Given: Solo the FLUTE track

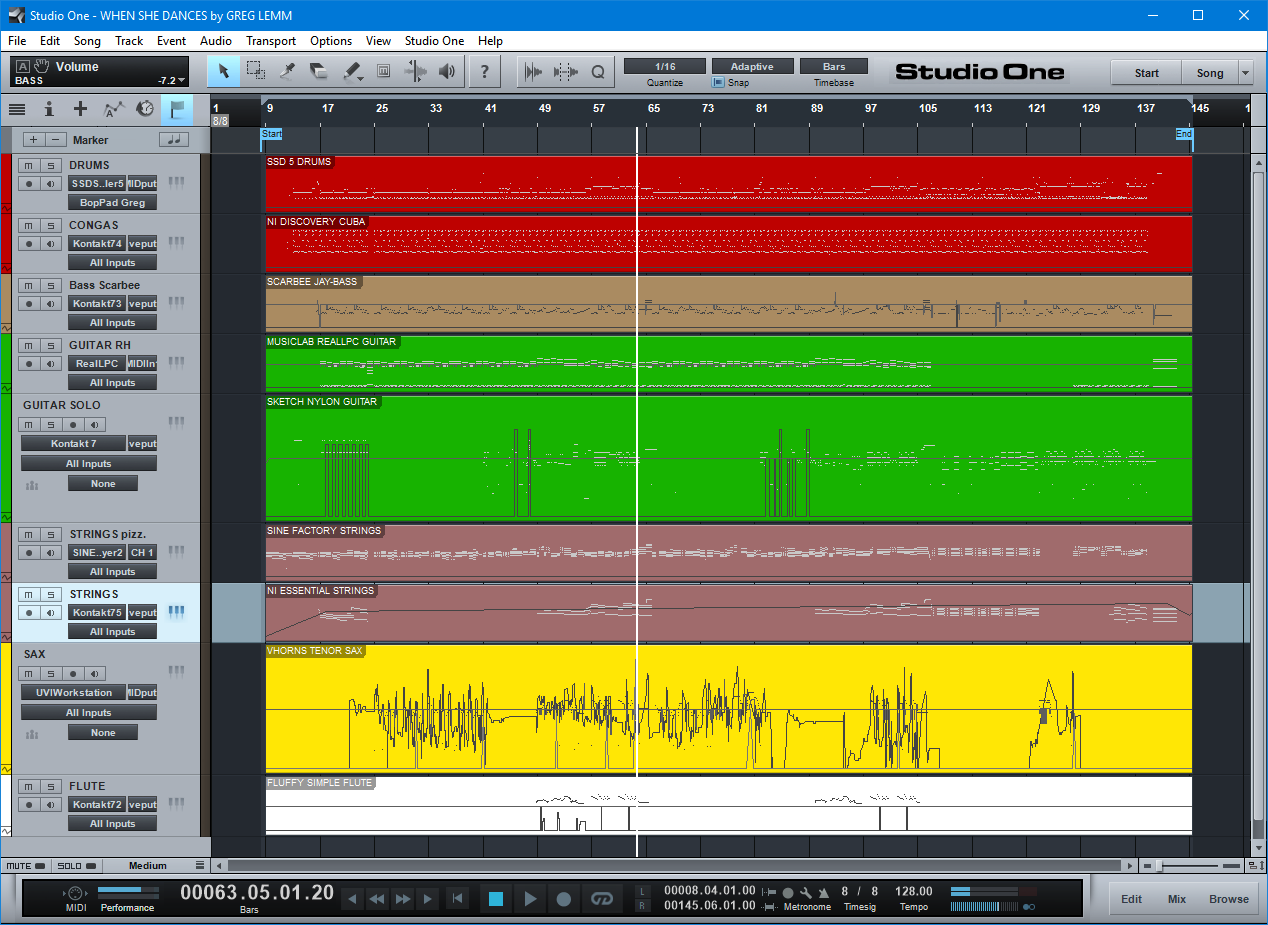Looking at the screenshot, I should coord(50,786).
